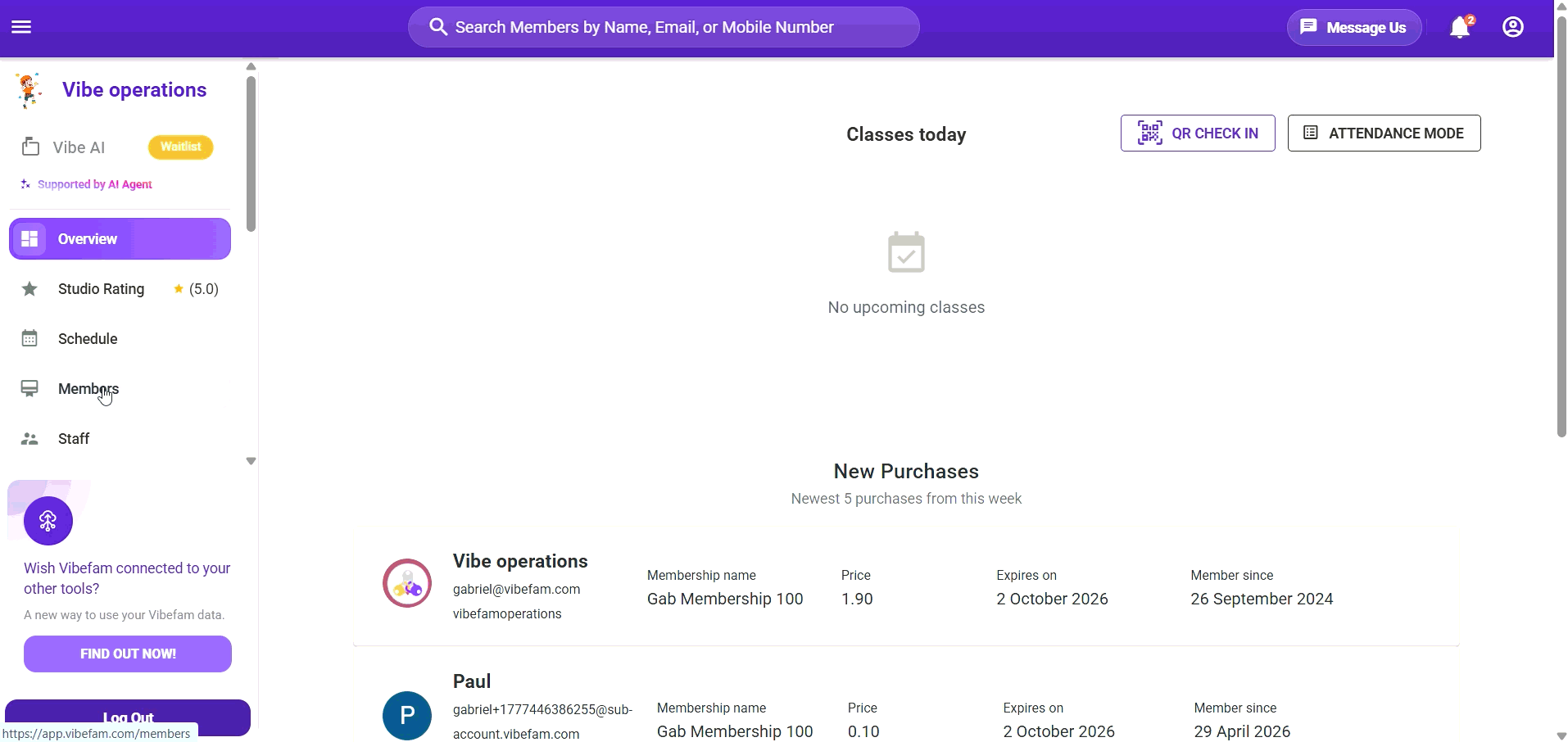Click the Supported by AI Agent sparkle icon
This screenshot has height=742, width=1568.
pyautogui.click(x=25, y=184)
